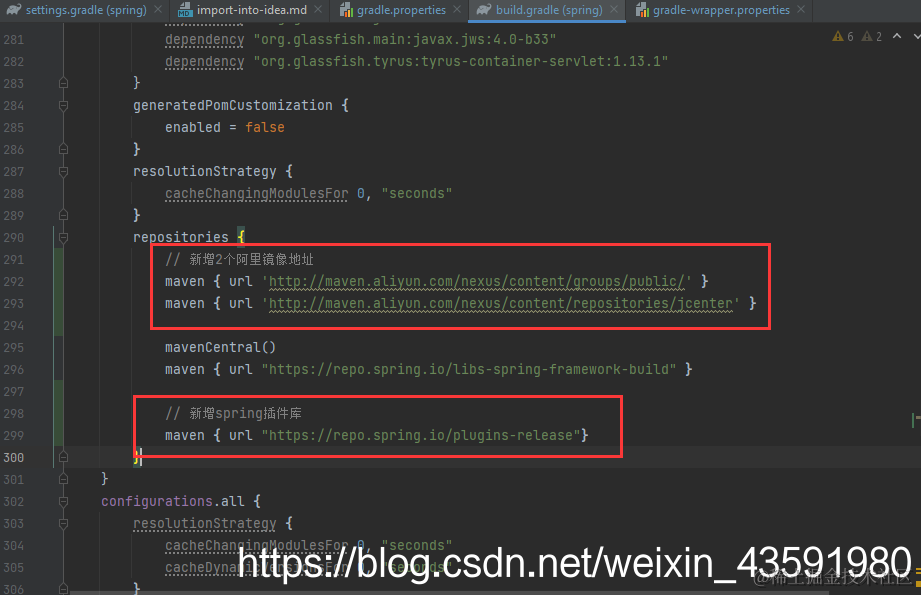Click the tyrus-container-servlet dependency string
Image resolution: width=921 pixels, height=595 pixels.
coord(460,61)
